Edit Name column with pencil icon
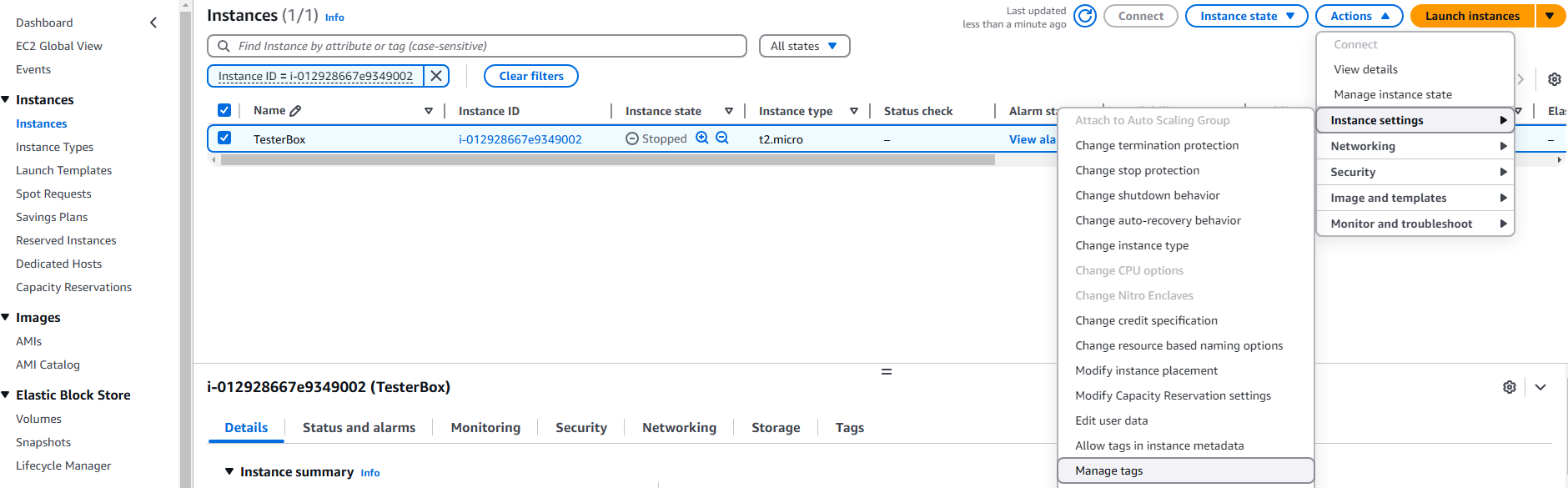 (295, 111)
